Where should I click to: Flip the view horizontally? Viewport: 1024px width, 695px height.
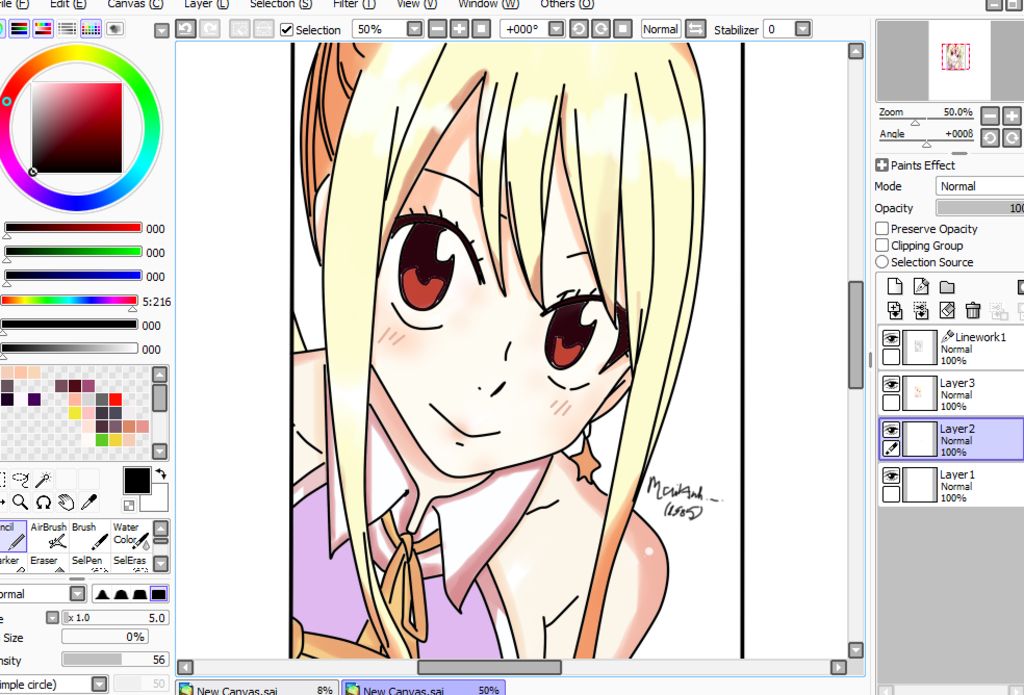[696, 29]
